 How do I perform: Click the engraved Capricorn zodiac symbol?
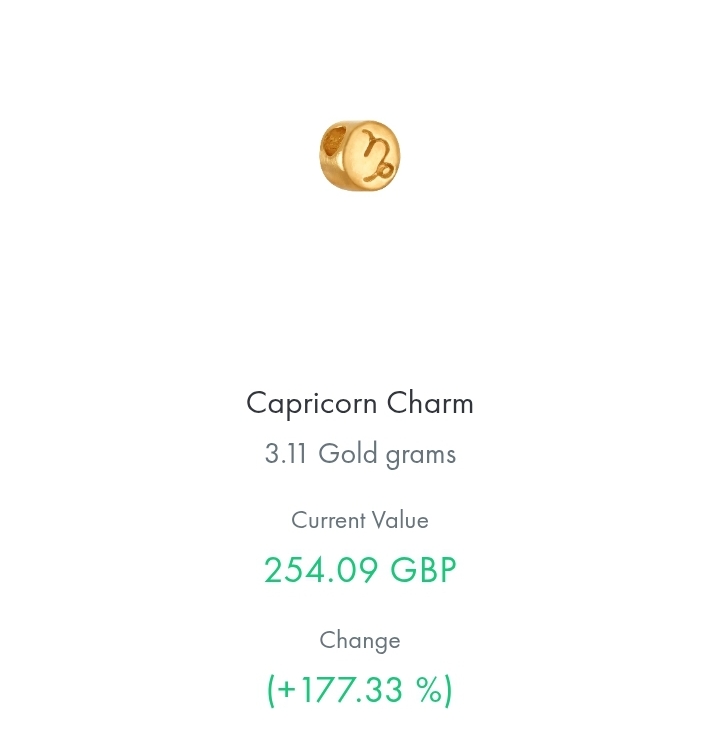[x=379, y=155]
